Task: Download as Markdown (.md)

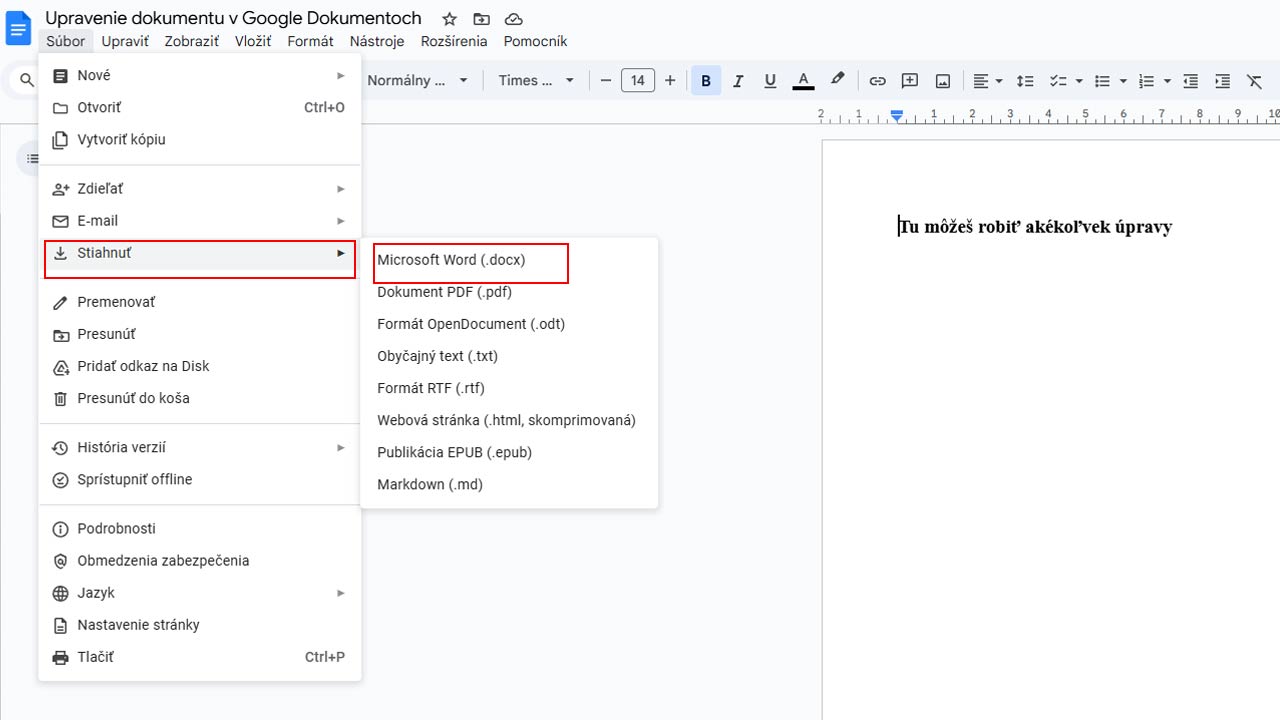Action: click(509, 484)
